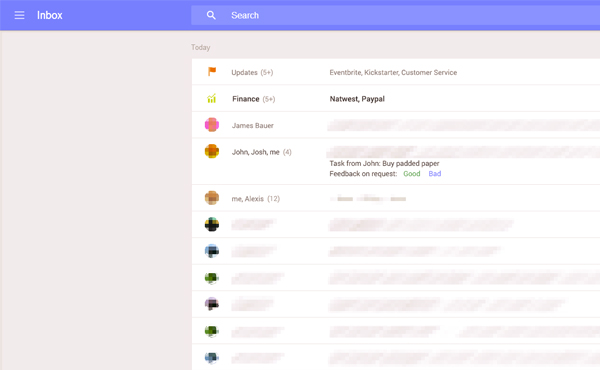
Task: Expand the Updates bundle
Action: click(x=396, y=72)
